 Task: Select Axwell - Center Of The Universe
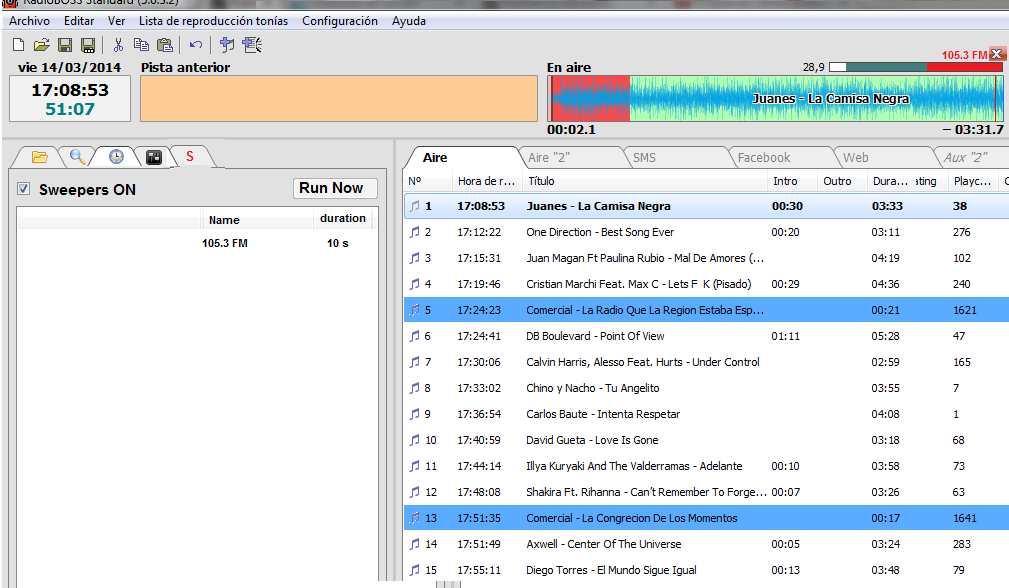[x=706, y=544]
